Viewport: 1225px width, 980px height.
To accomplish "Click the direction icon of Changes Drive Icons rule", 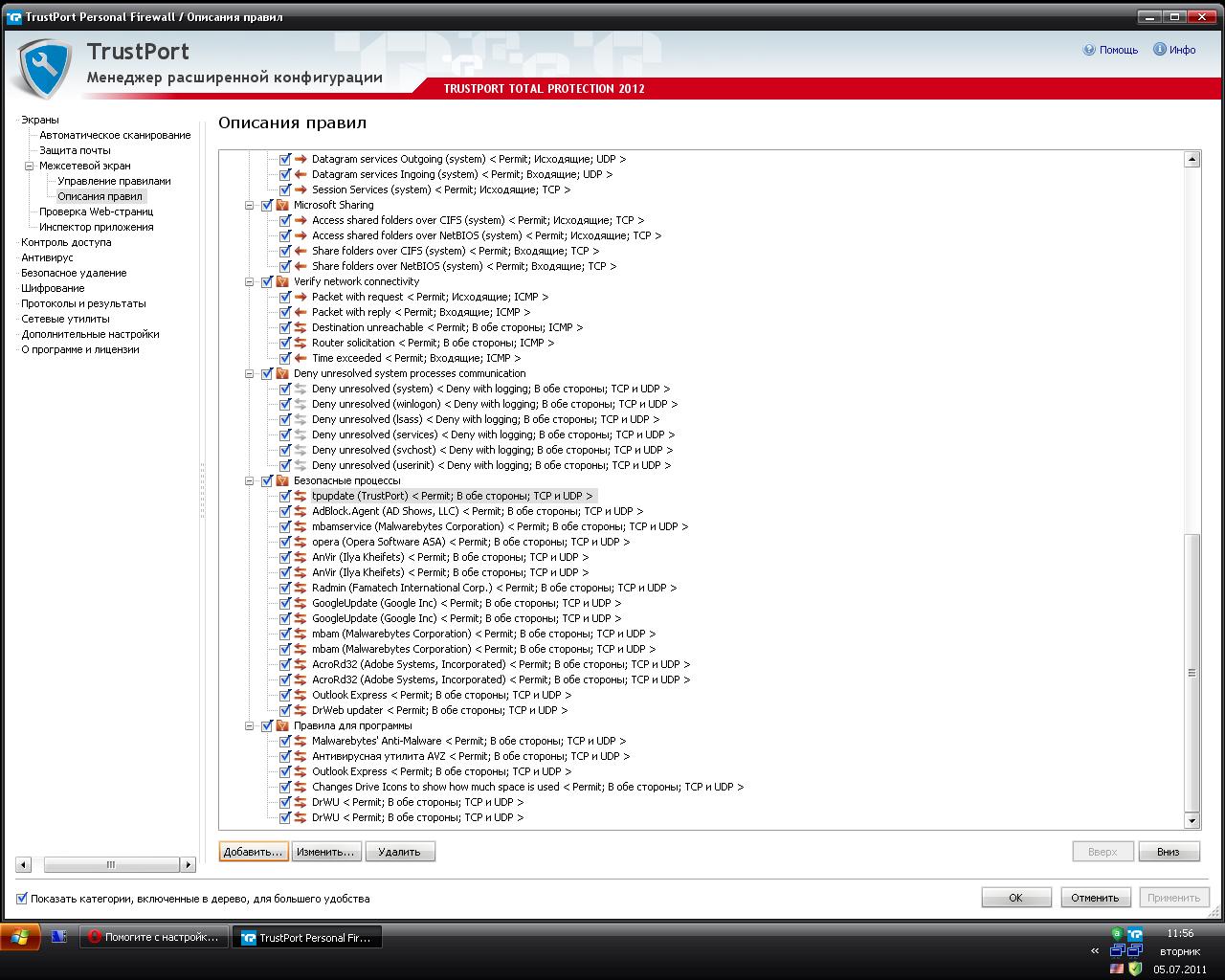I will pos(301,787).
